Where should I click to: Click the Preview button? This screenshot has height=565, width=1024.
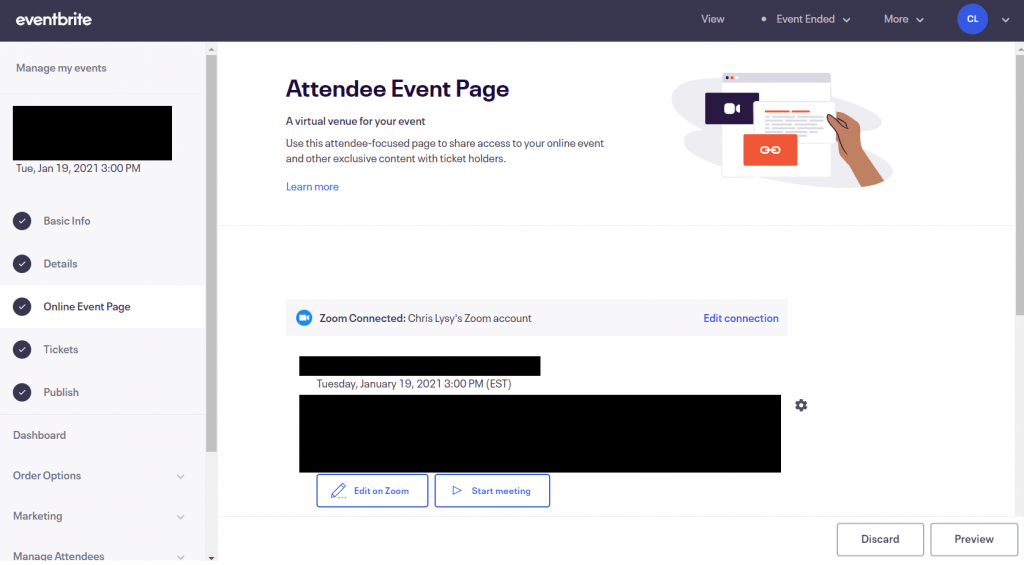[974, 539]
